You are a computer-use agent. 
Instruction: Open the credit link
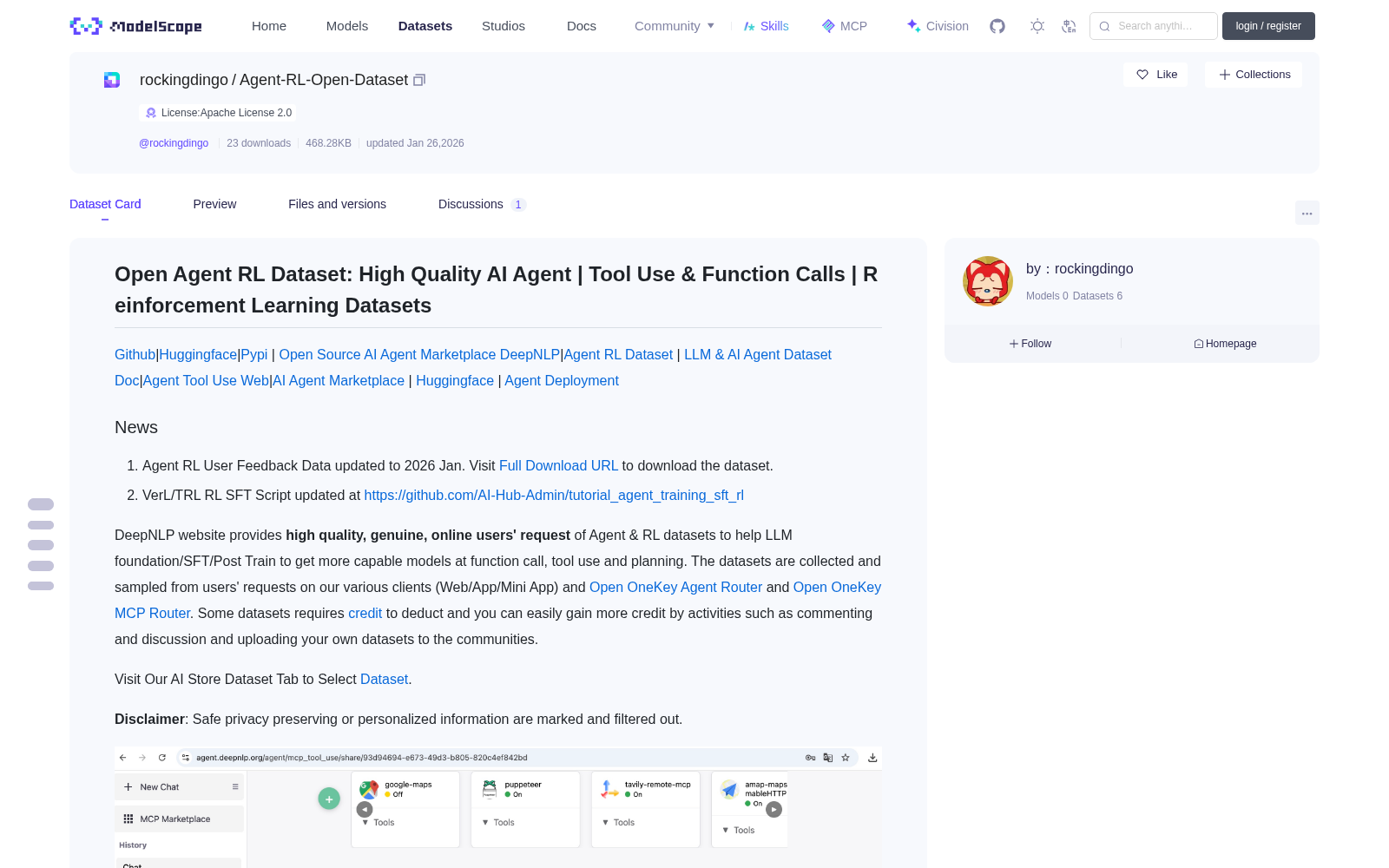(x=365, y=613)
